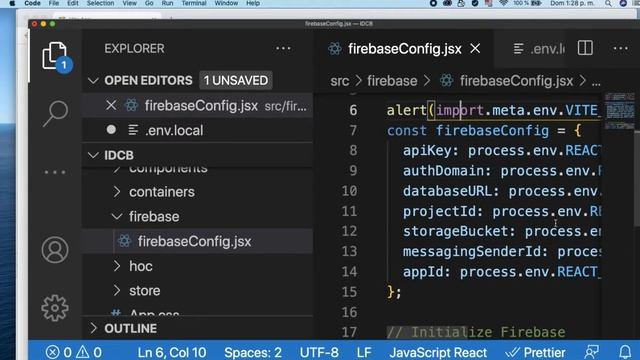Click the Window menu
640x360 pixels.
pos(226,3)
